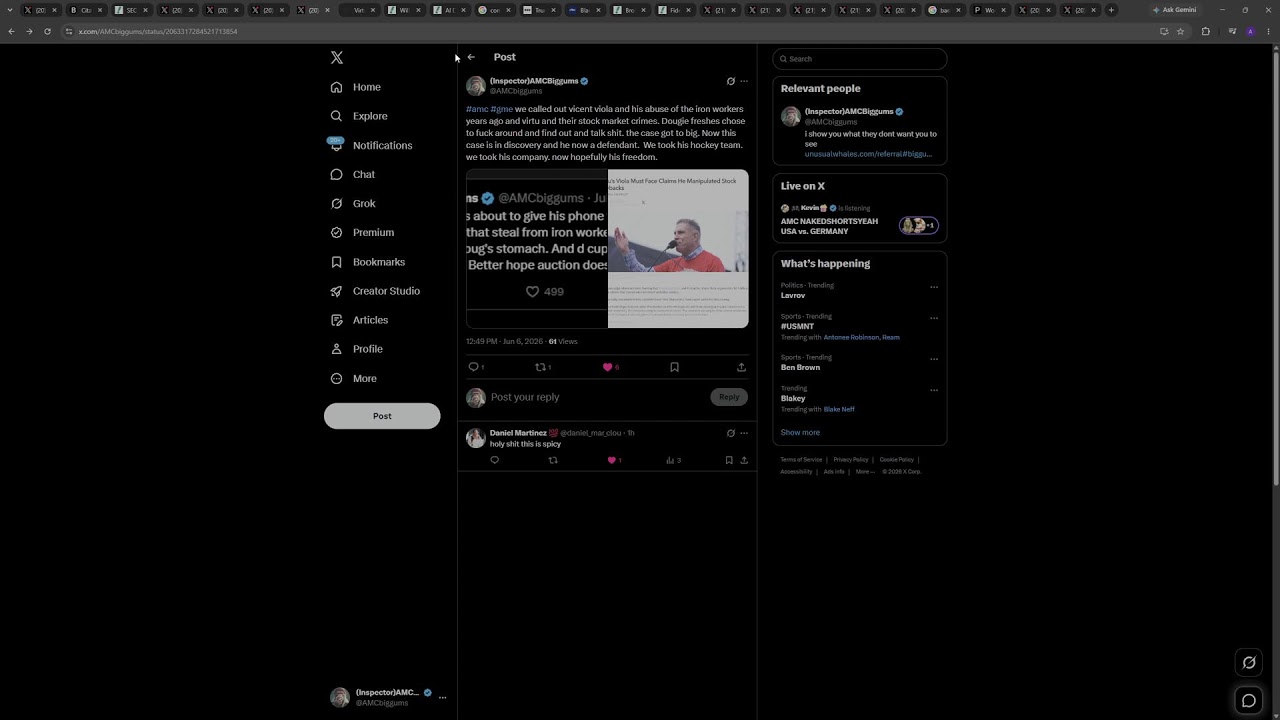The width and height of the screenshot is (1280, 720).
Task: Expand the More menu in sidebar
Action: (x=353, y=378)
